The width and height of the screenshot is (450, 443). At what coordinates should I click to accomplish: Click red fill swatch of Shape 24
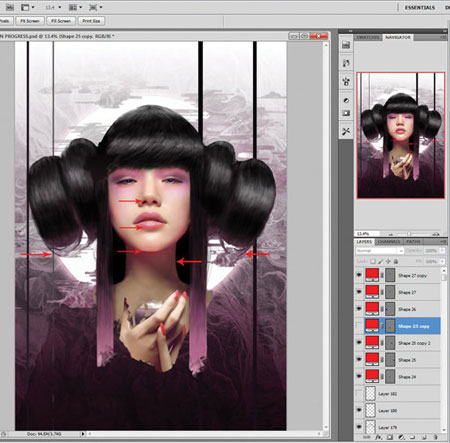(x=372, y=376)
